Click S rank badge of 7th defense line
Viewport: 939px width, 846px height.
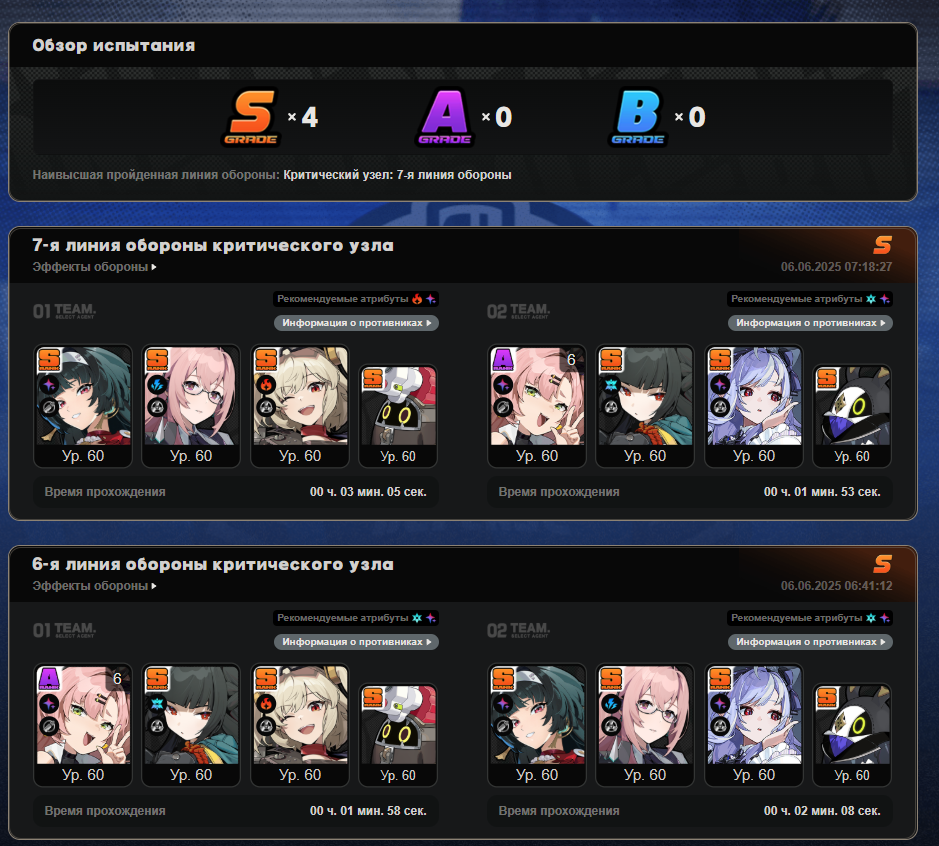[x=882, y=245]
